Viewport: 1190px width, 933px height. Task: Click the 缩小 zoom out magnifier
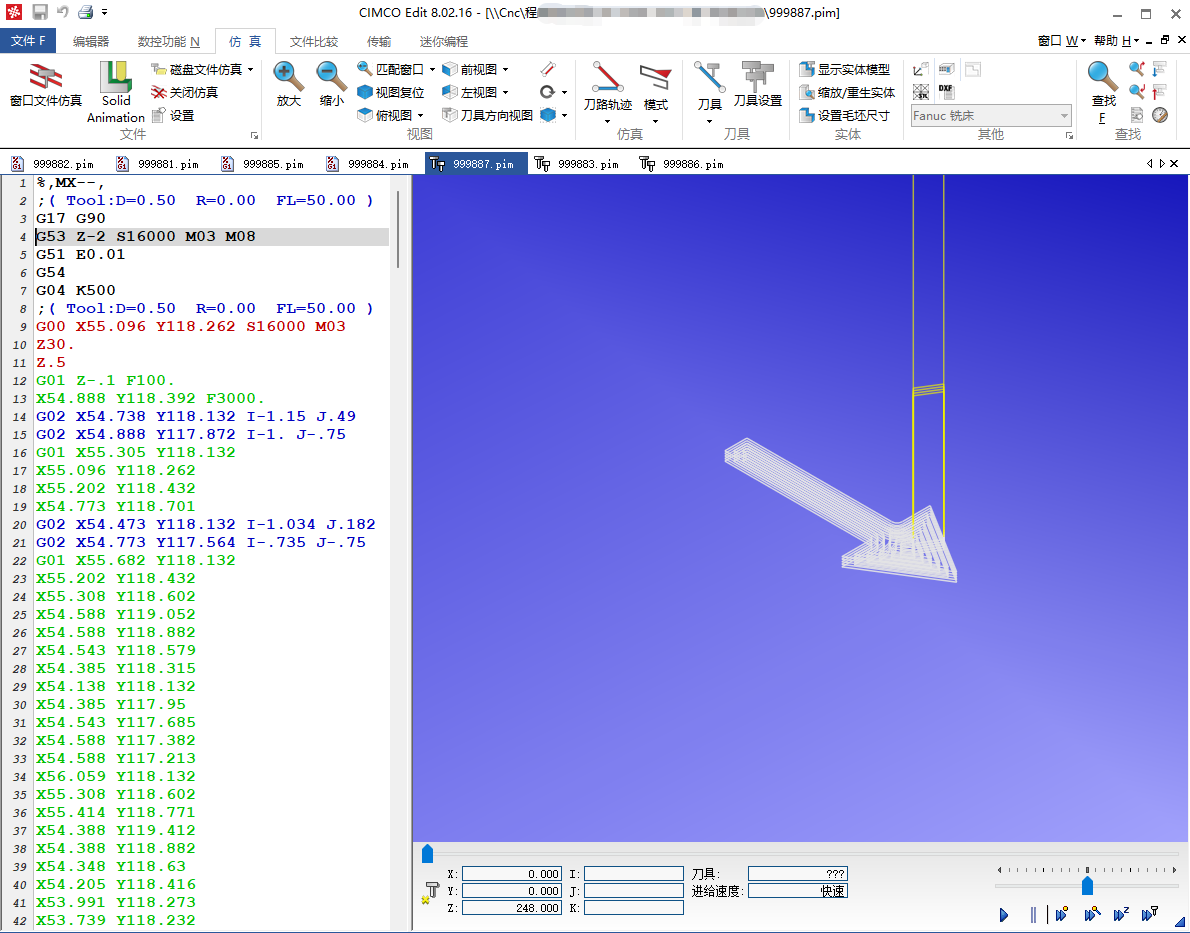(332, 76)
